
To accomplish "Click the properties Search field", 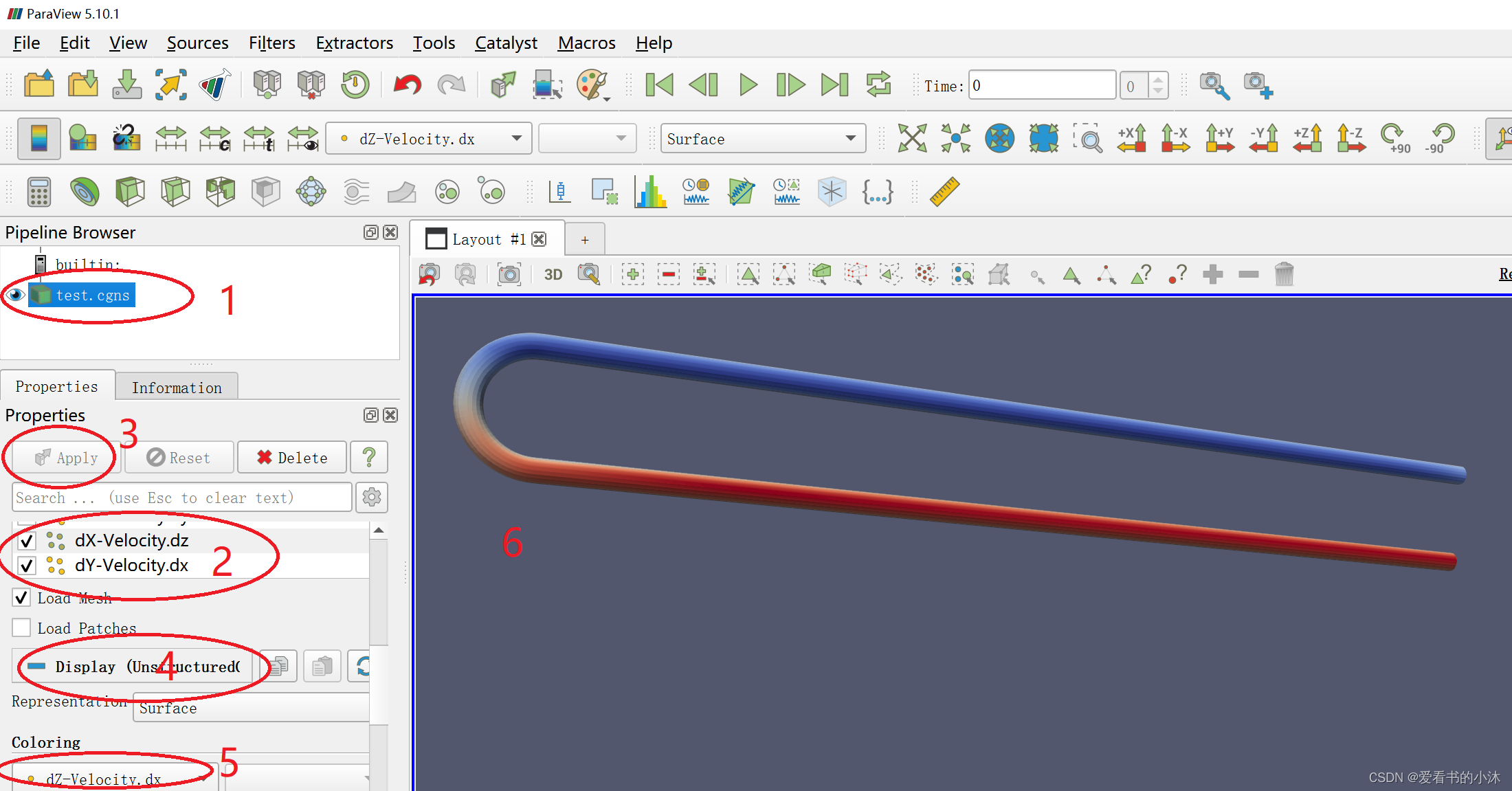I will point(181,498).
